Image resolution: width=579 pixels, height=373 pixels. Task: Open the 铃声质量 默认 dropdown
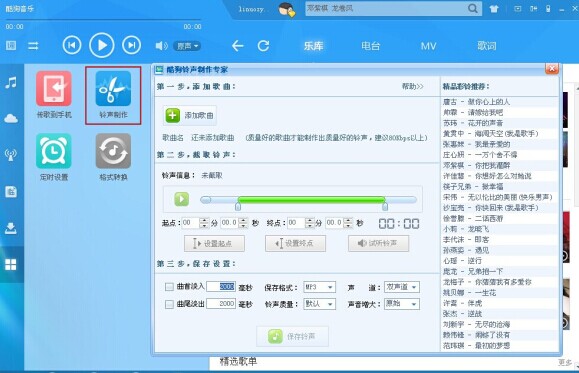319,304
